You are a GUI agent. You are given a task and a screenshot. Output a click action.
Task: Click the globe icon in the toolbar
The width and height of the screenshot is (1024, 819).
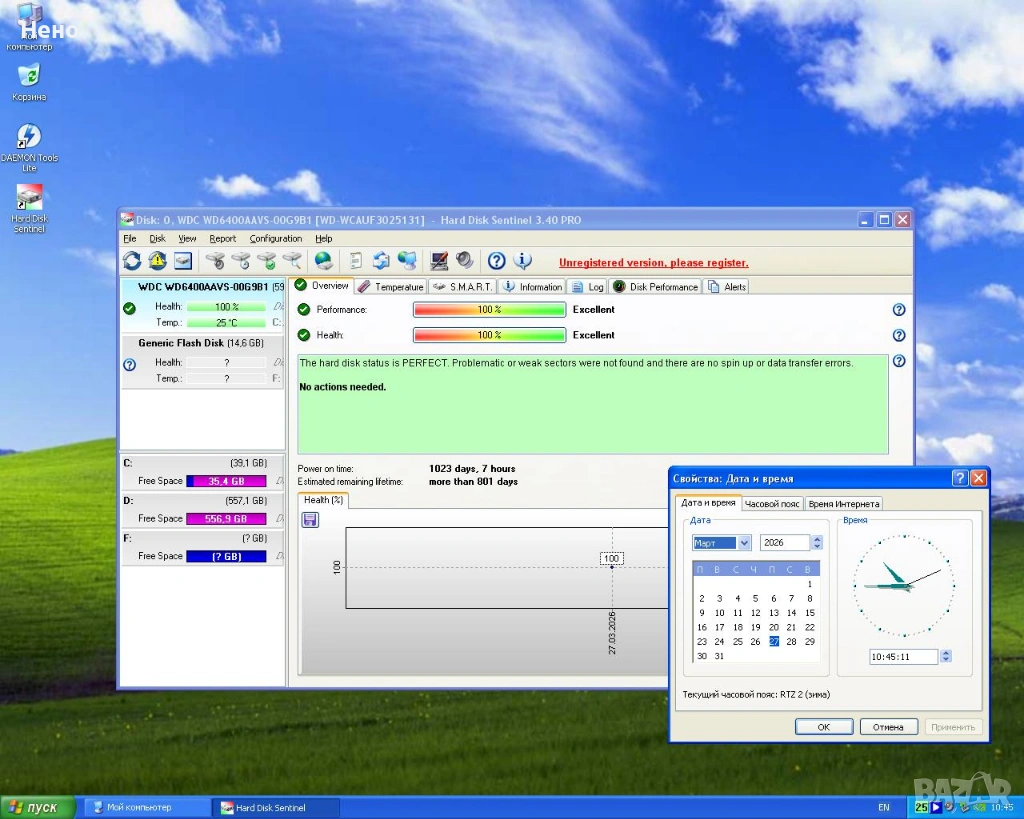(x=323, y=261)
